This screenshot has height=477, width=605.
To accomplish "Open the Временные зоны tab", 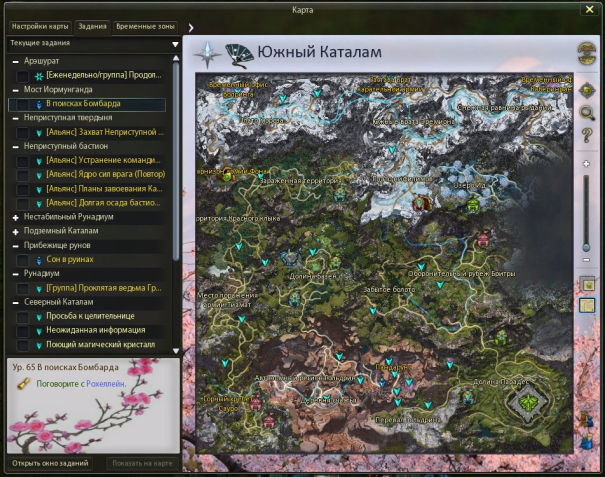I will coord(146,26).
